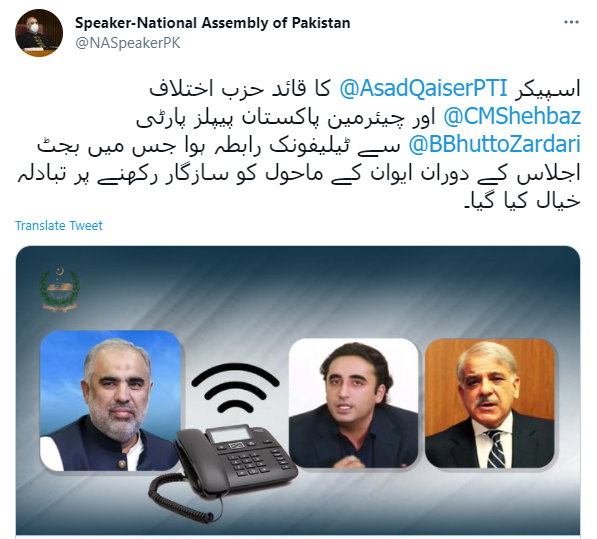Open the three-dot more options menu
597x539 pixels.
point(571,22)
